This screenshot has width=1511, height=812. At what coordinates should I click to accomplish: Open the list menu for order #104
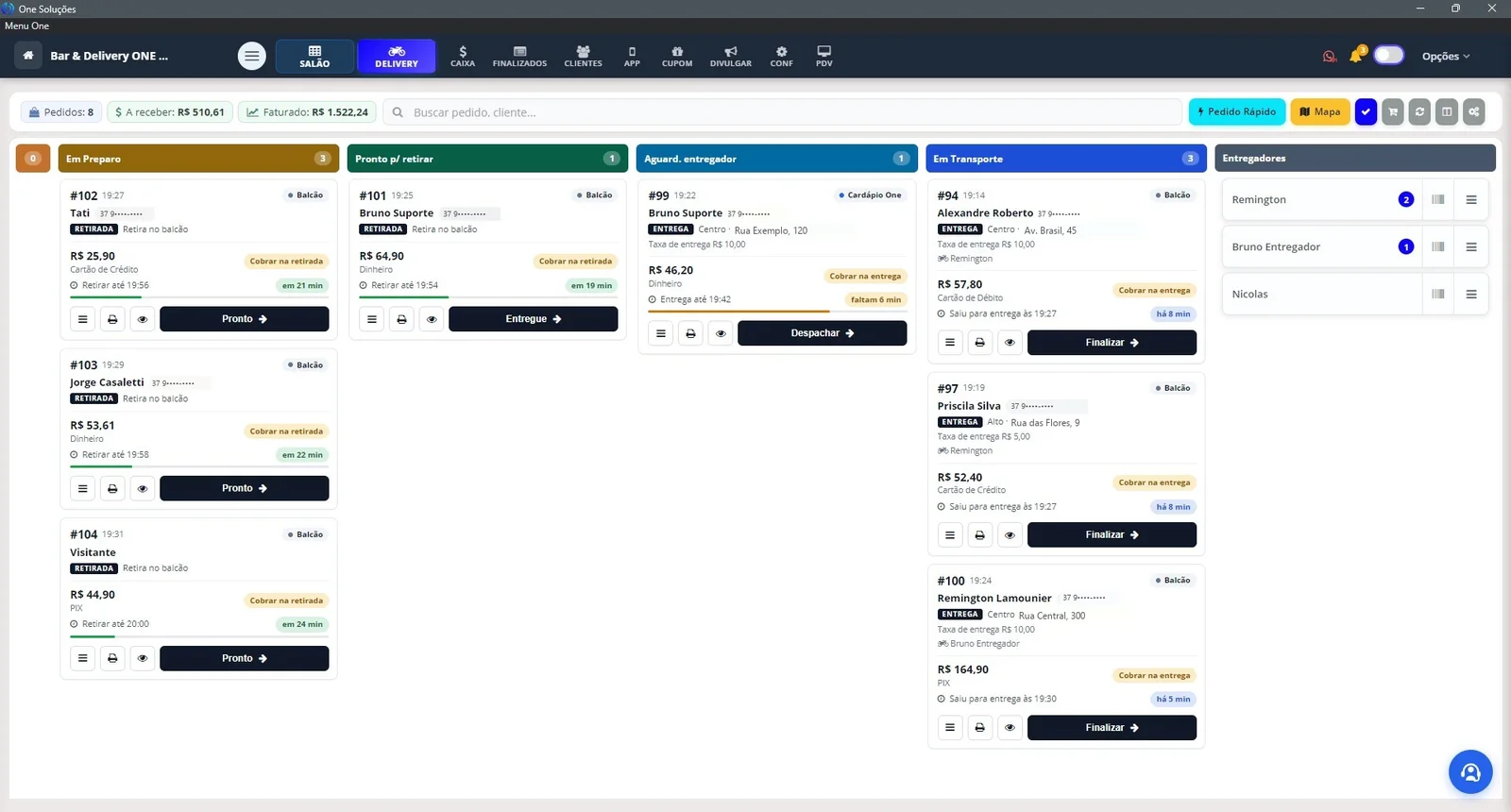click(83, 658)
